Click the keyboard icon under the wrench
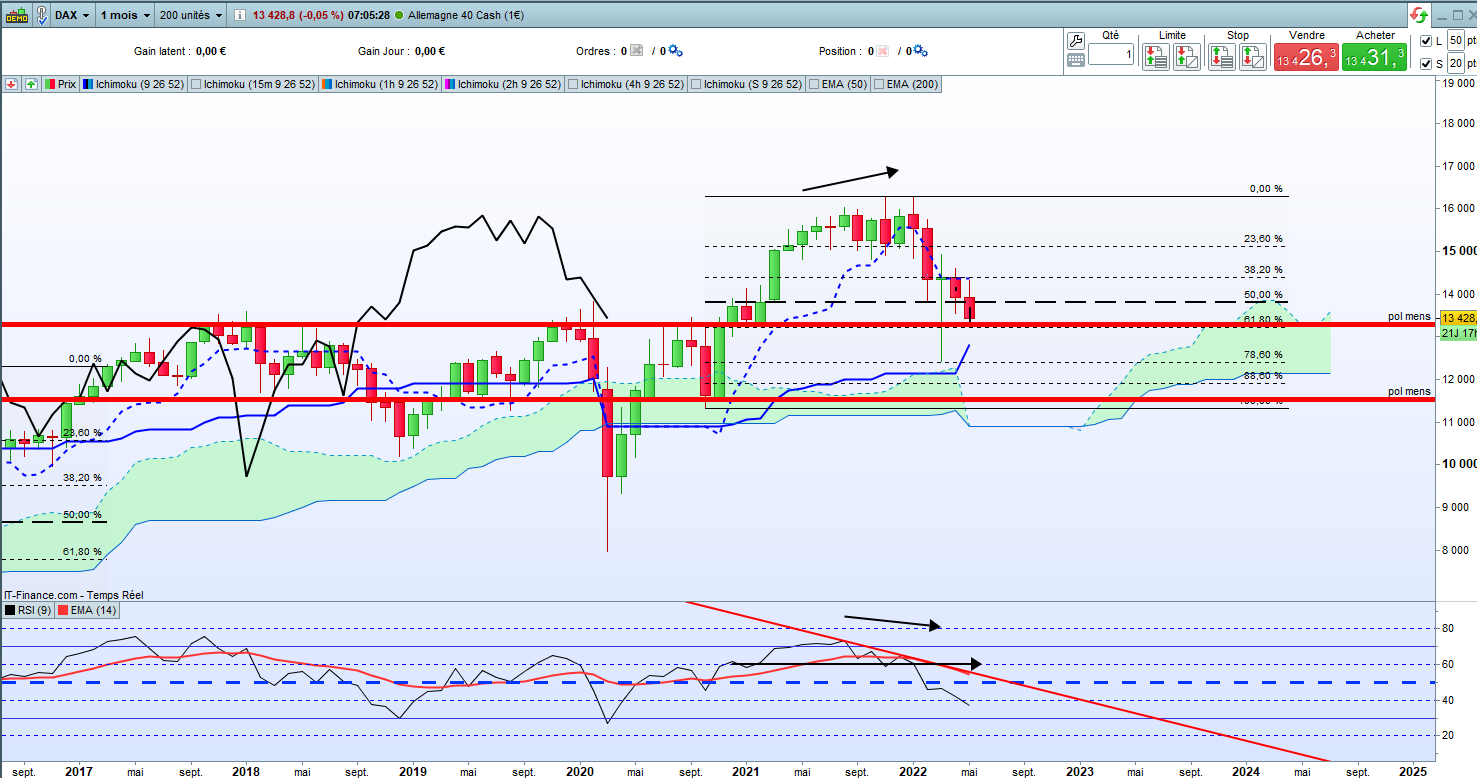The height and width of the screenshot is (778, 1477). (1076, 60)
